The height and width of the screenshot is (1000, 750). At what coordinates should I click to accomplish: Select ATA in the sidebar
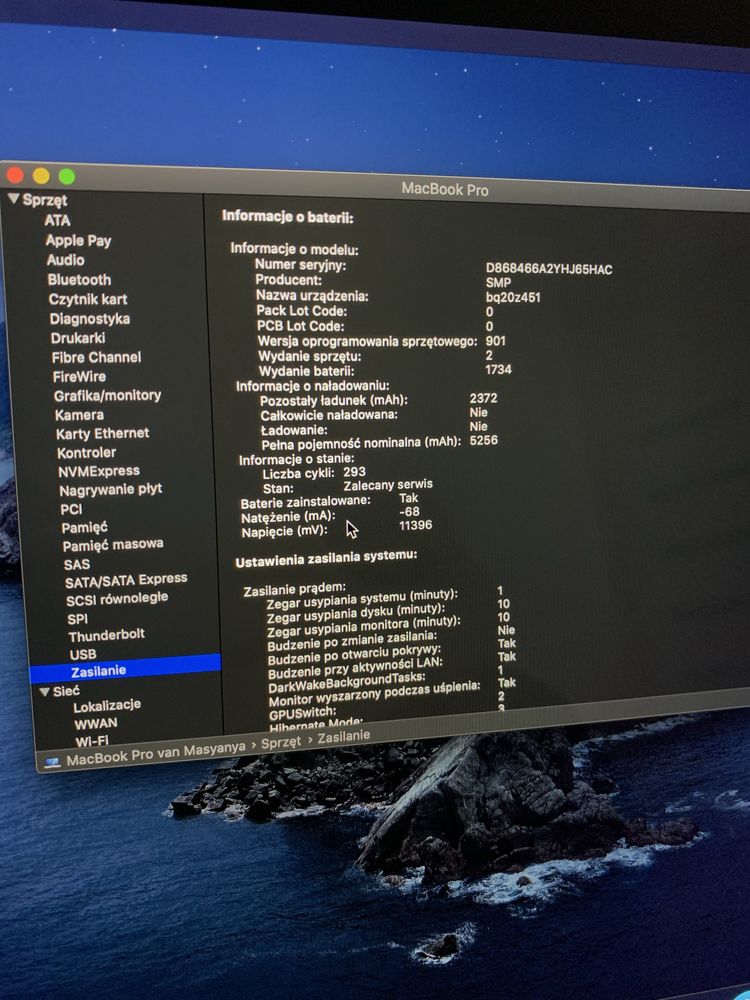(x=57, y=220)
